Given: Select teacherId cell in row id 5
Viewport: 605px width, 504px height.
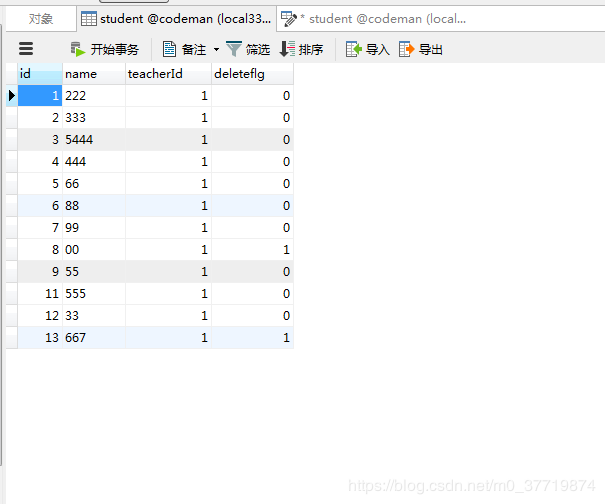Looking at the screenshot, I should [x=168, y=183].
